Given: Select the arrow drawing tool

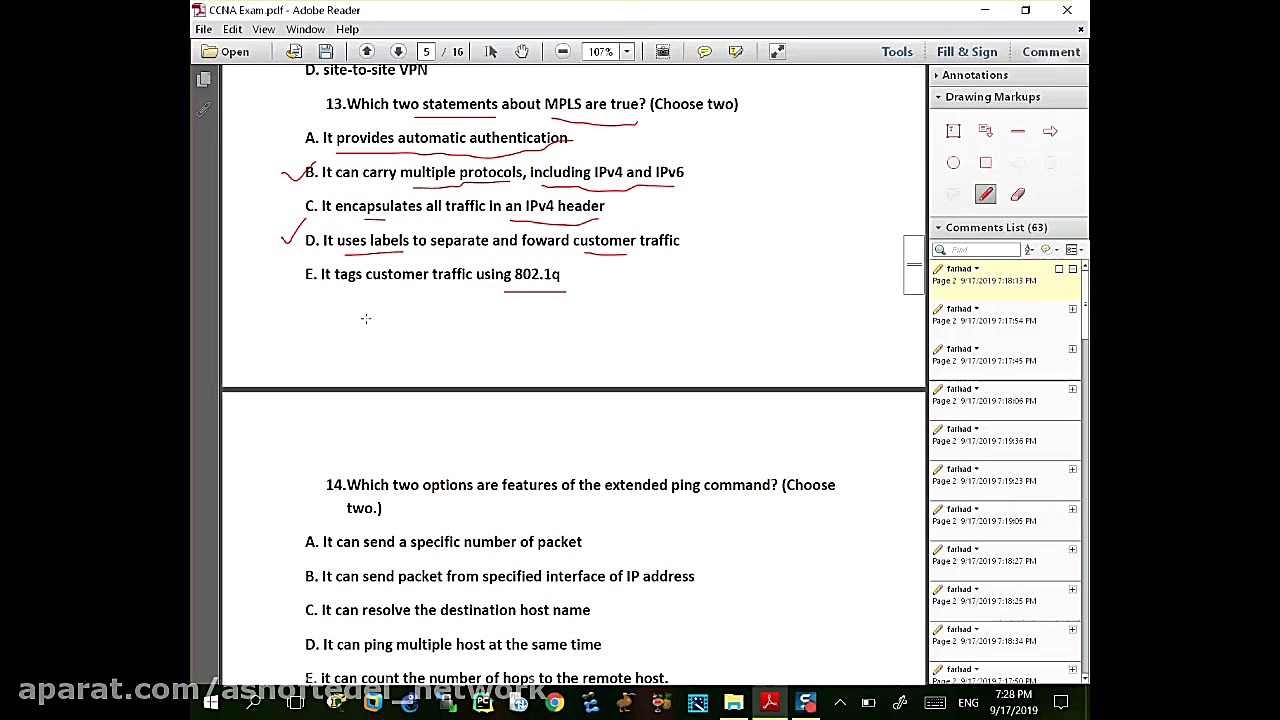Looking at the screenshot, I should [x=1050, y=131].
